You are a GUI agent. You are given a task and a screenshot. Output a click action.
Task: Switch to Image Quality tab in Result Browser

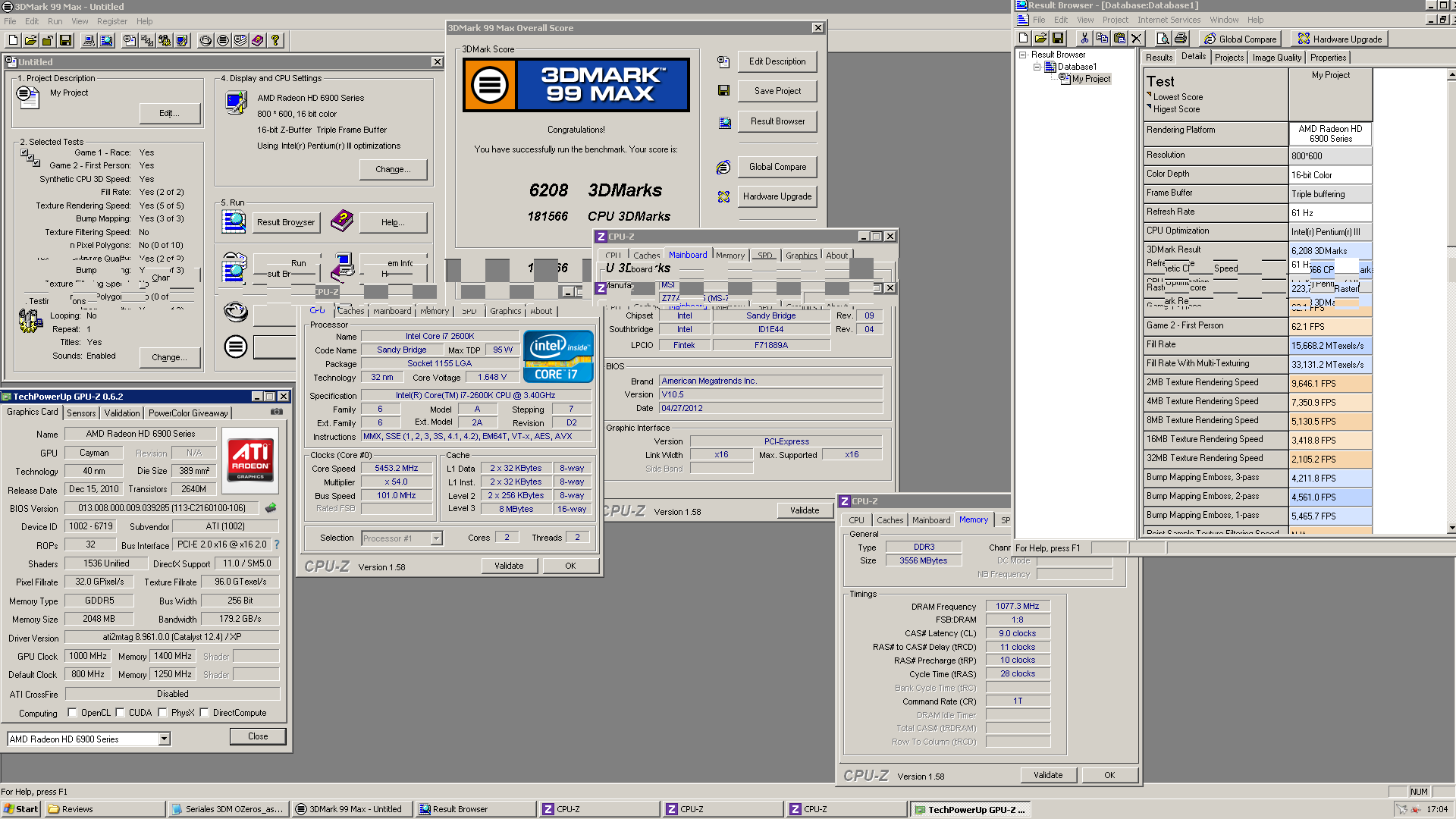(x=1276, y=58)
